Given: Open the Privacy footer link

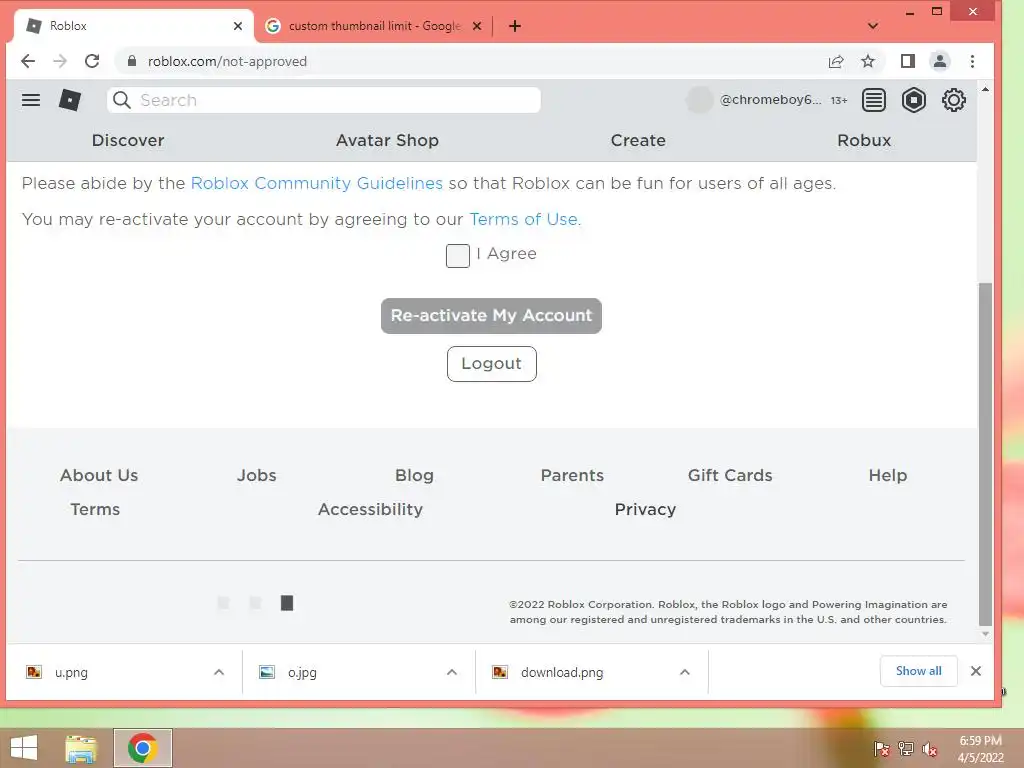Looking at the screenshot, I should click(x=645, y=509).
